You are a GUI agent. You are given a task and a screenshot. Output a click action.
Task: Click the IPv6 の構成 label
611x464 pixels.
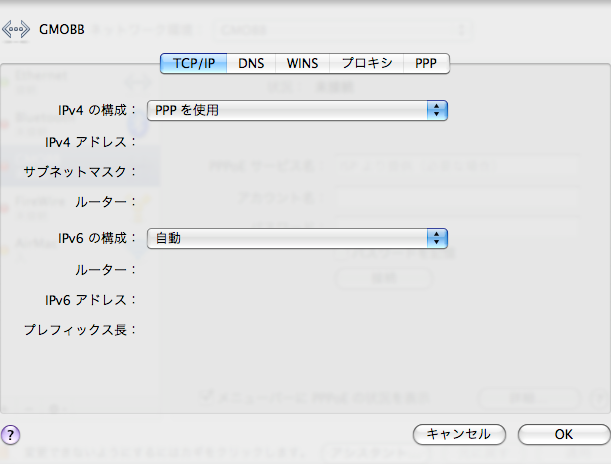click(x=97, y=238)
